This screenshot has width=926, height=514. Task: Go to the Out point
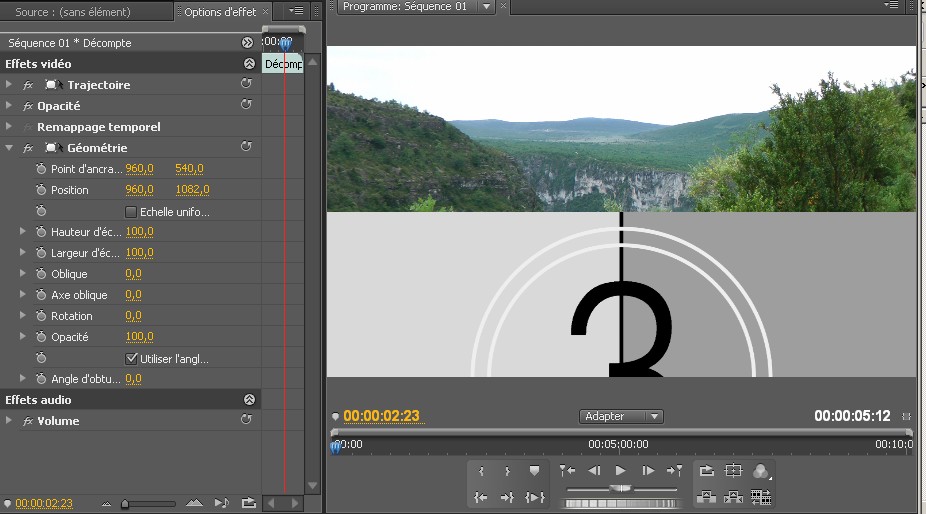(x=507, y=497)
